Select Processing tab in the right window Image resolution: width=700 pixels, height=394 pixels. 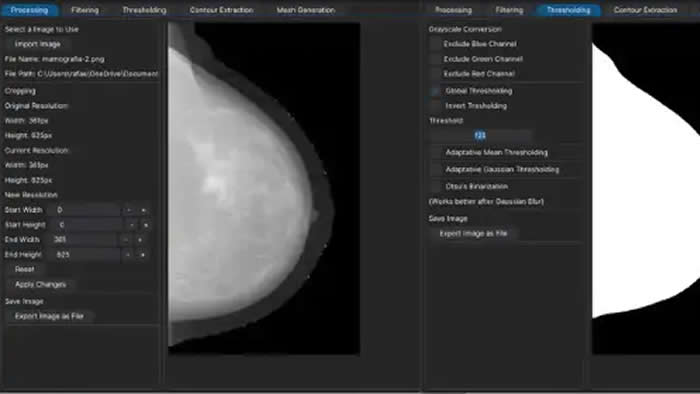click(453, 10)
